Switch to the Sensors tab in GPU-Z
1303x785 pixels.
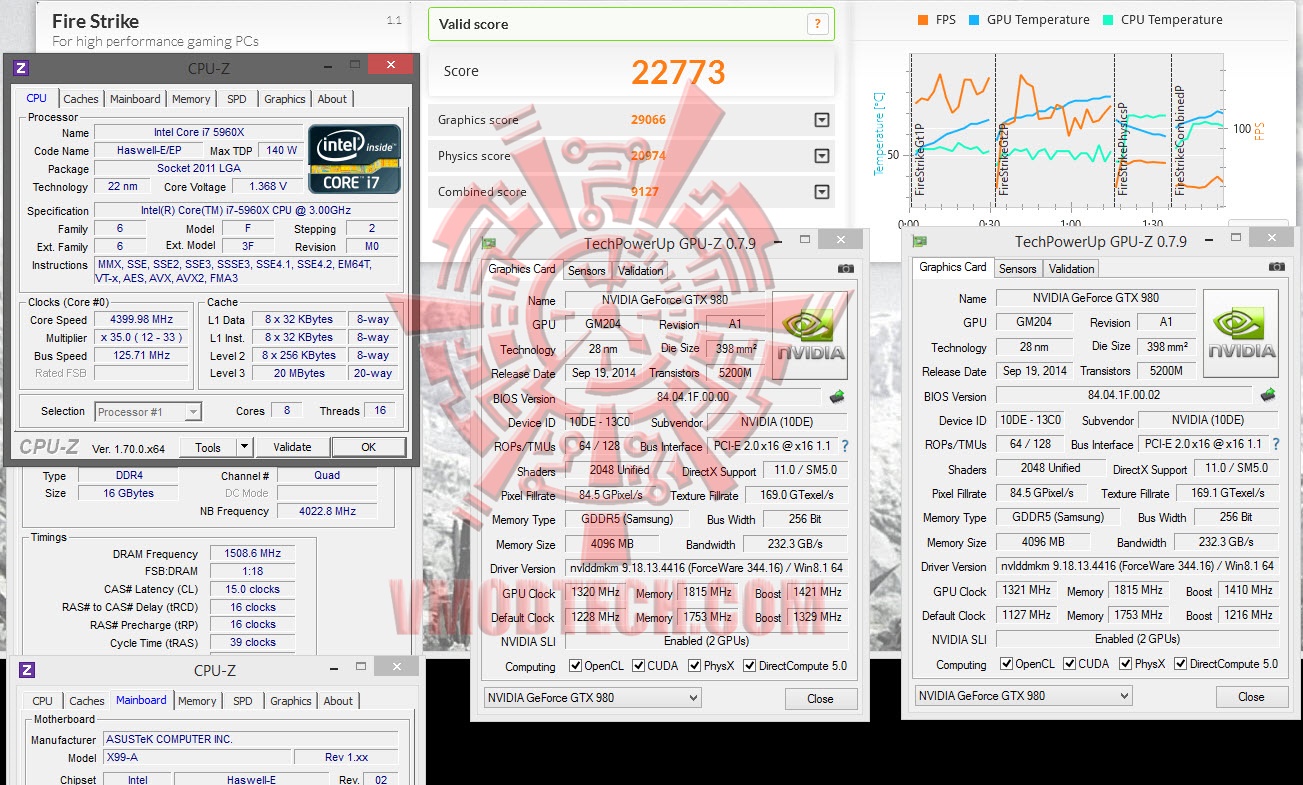pos(586,270)
